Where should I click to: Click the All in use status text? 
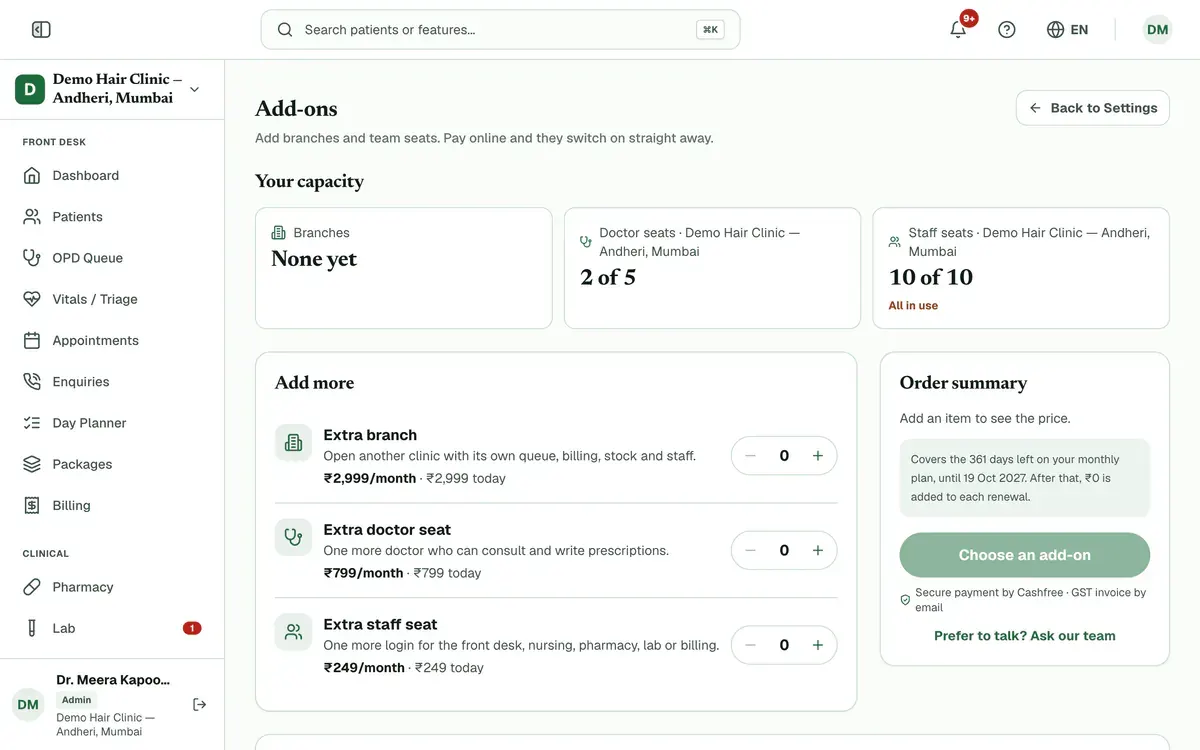913,306
